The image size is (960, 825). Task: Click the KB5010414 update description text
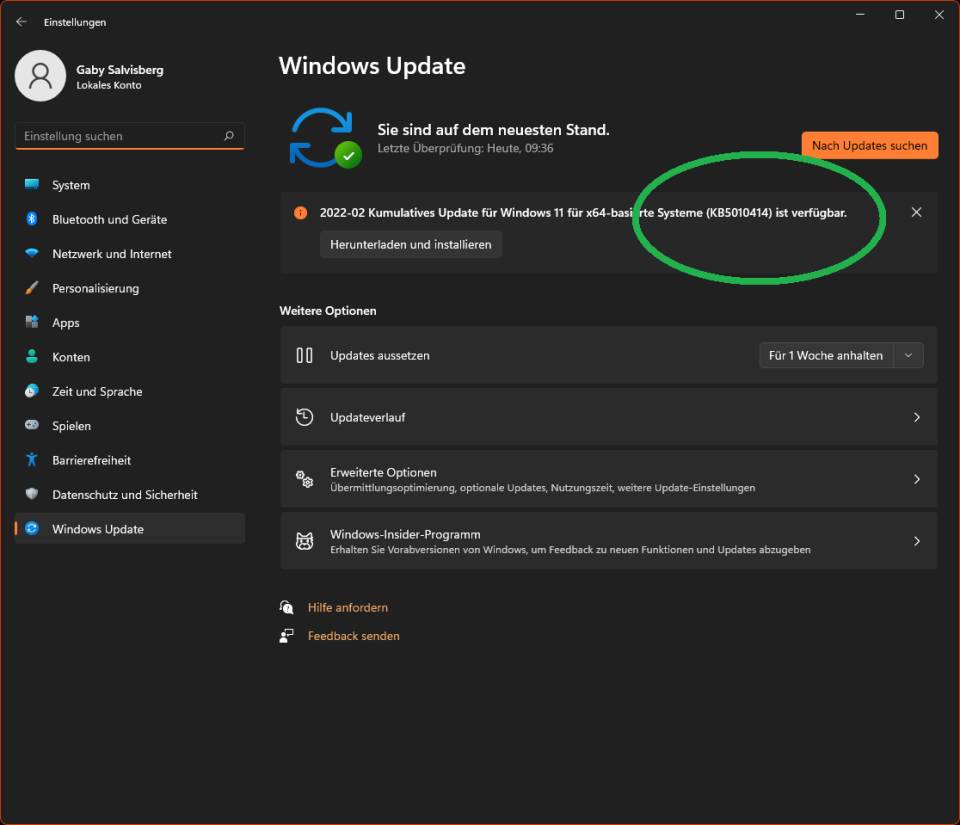pos(583,212)
